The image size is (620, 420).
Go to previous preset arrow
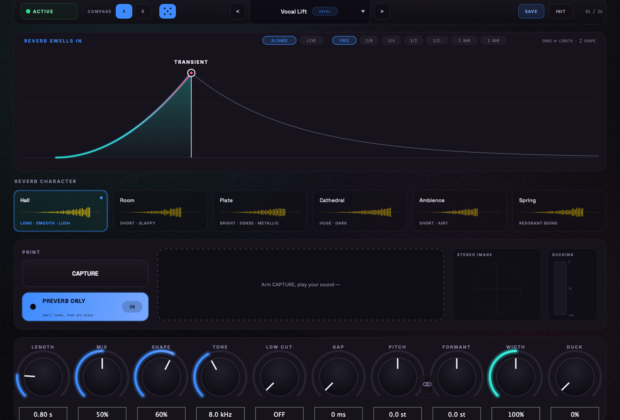click(238, 11)
